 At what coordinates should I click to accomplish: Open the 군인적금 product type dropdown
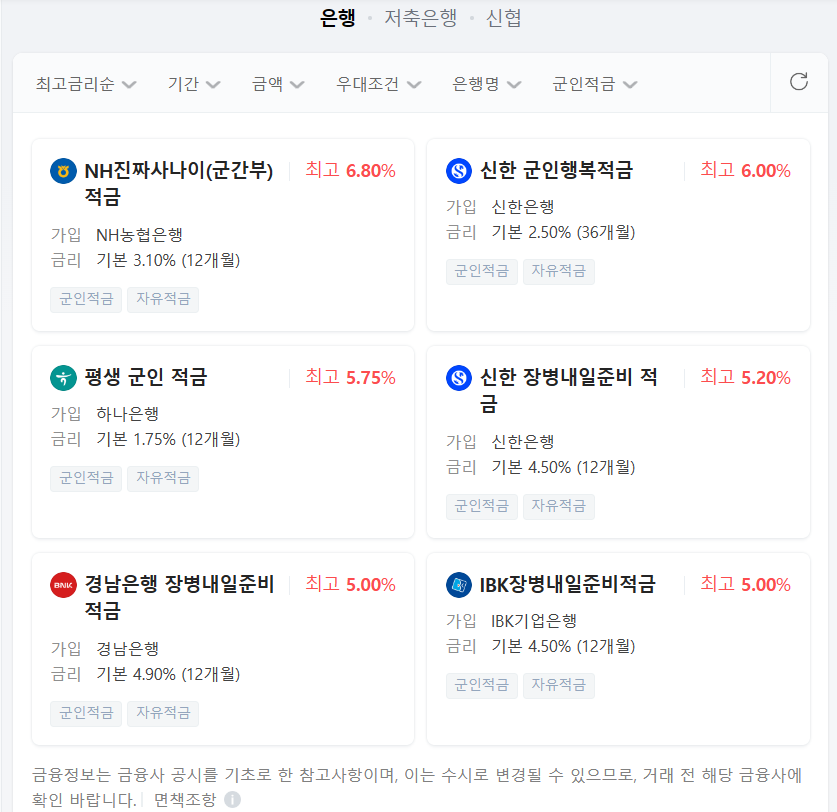[x=595, y=84]
